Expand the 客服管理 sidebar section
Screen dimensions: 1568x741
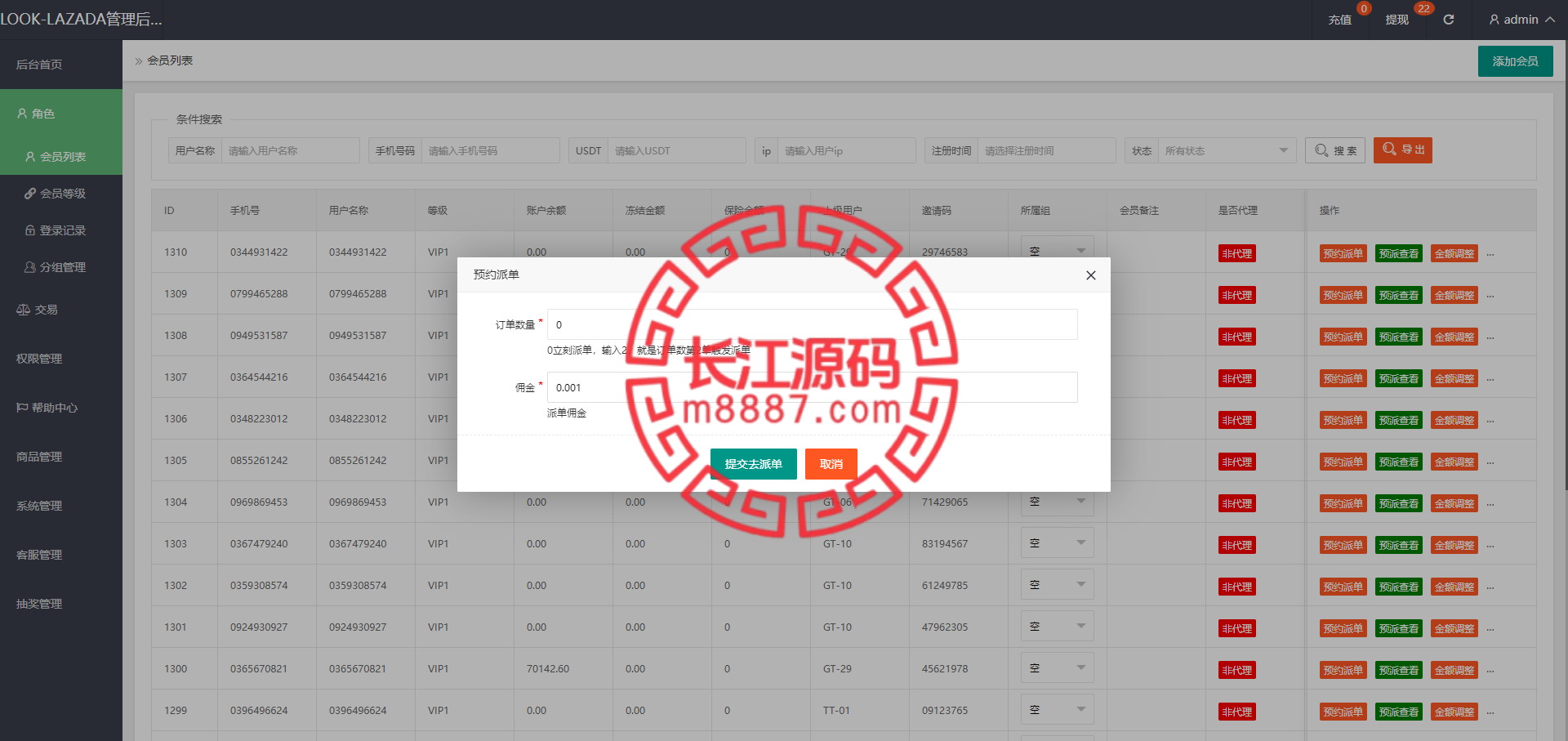click(61, 555)
